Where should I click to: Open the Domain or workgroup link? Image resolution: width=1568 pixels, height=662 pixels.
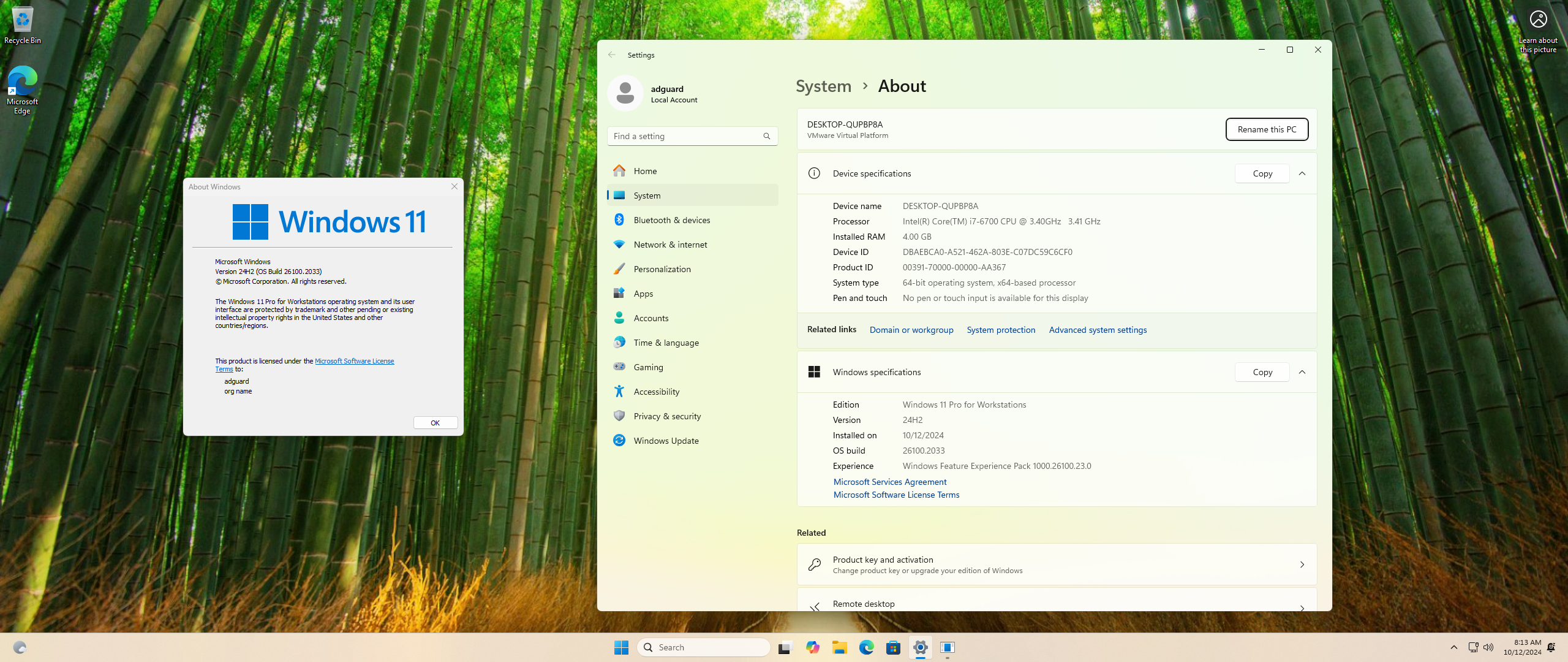pyautogui.click(x=911, y=330)
